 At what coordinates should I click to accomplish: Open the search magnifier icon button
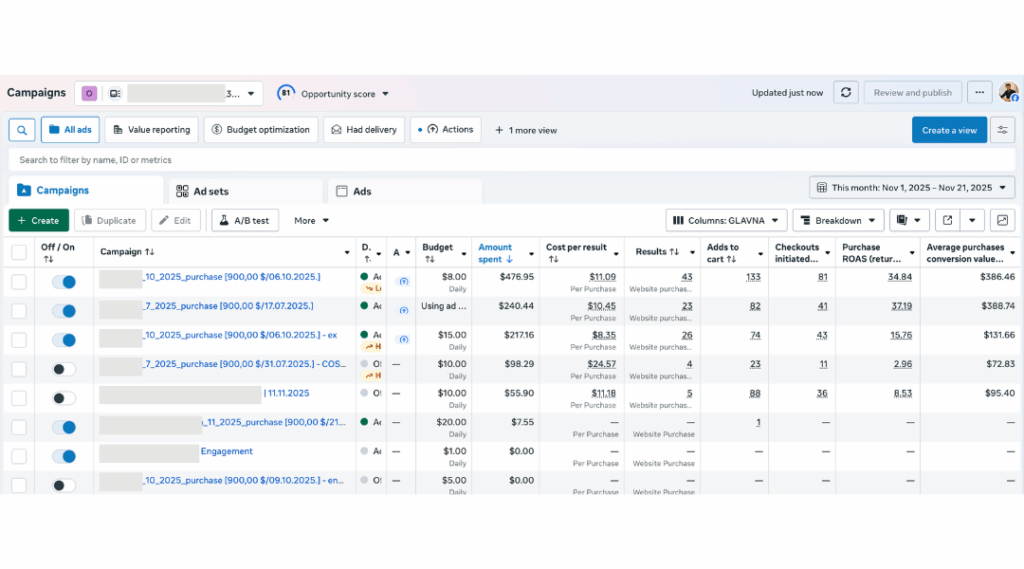(22, 130)
